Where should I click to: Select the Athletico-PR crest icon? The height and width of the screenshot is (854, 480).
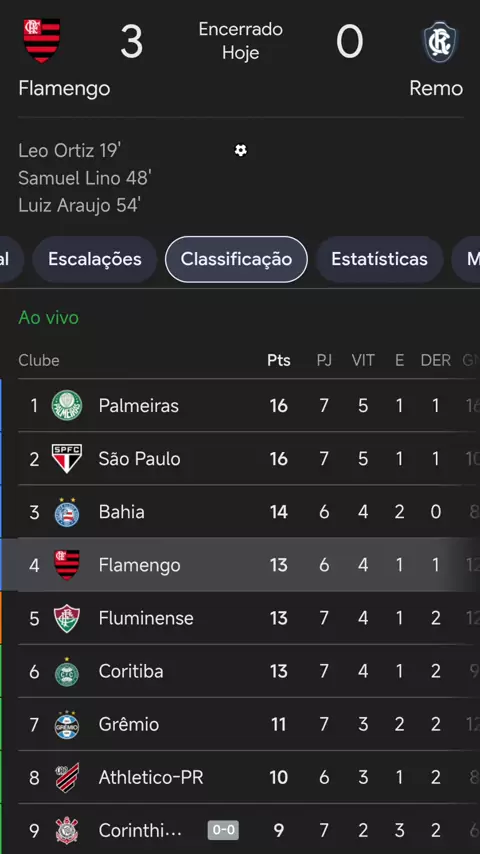pos(67,777)
